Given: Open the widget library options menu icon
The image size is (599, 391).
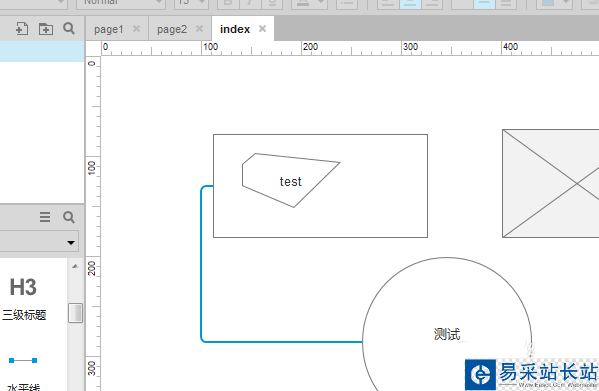Looking at the screenshot, I should click(45, 217).
